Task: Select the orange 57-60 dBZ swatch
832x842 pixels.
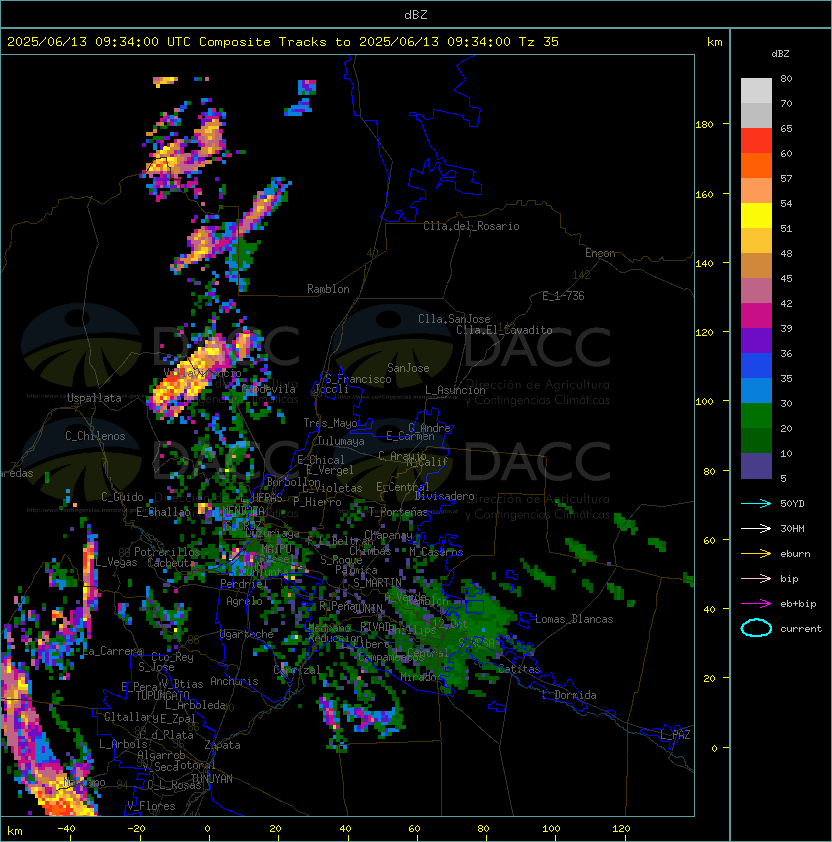Action: (756, 165)
